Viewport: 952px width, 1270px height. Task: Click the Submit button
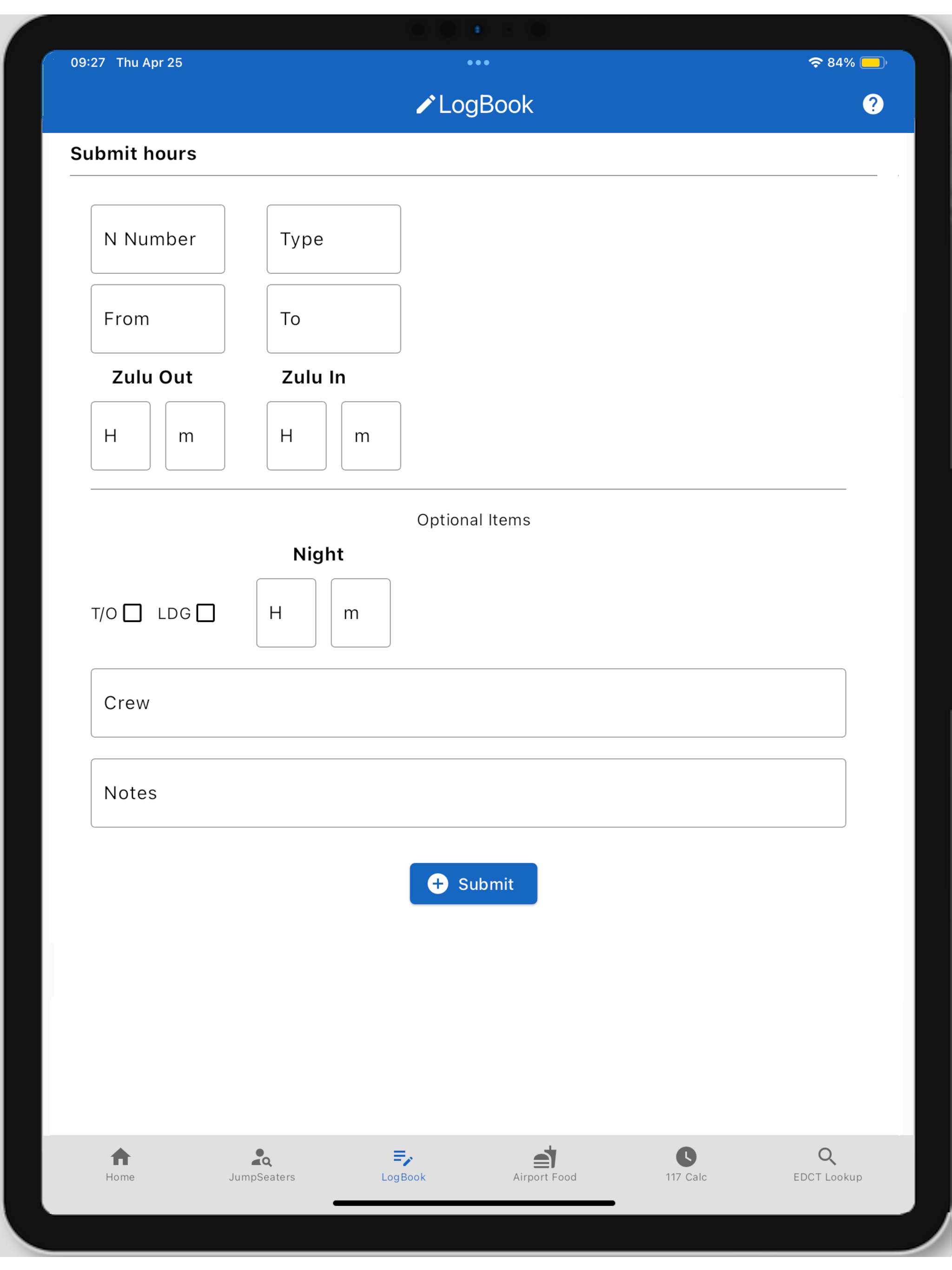(473, 884)
